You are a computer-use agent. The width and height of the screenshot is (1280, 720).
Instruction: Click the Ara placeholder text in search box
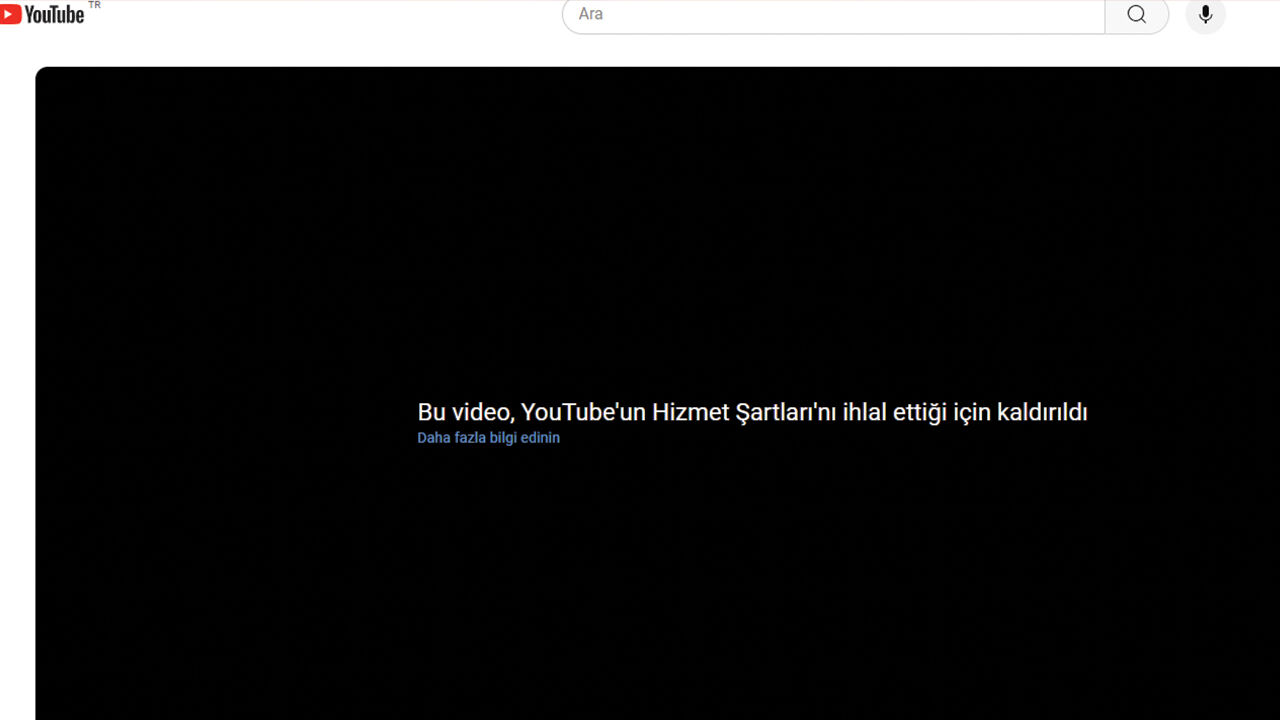[x=591, y=14]
